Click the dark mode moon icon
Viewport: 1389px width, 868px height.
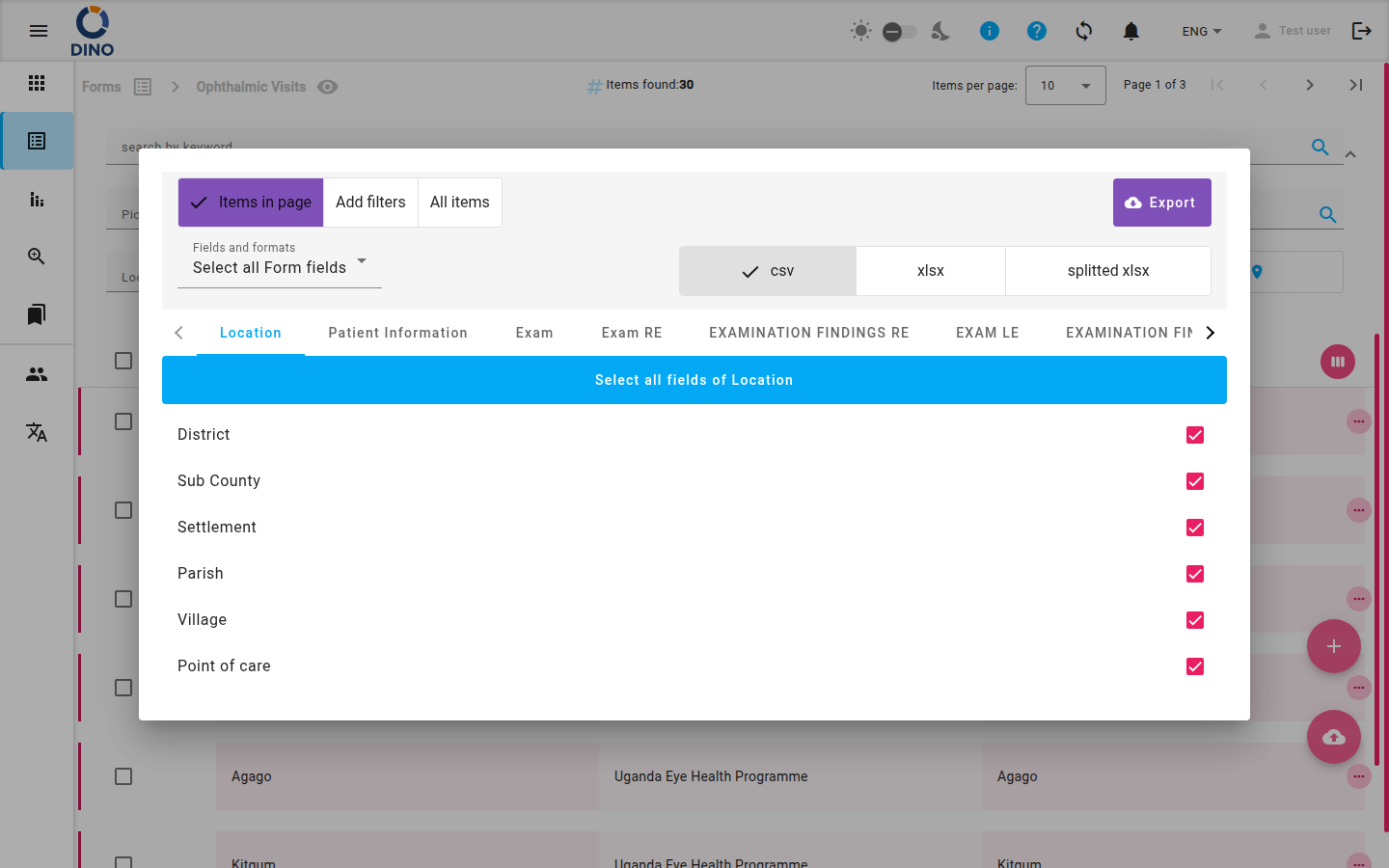point(940,31)
